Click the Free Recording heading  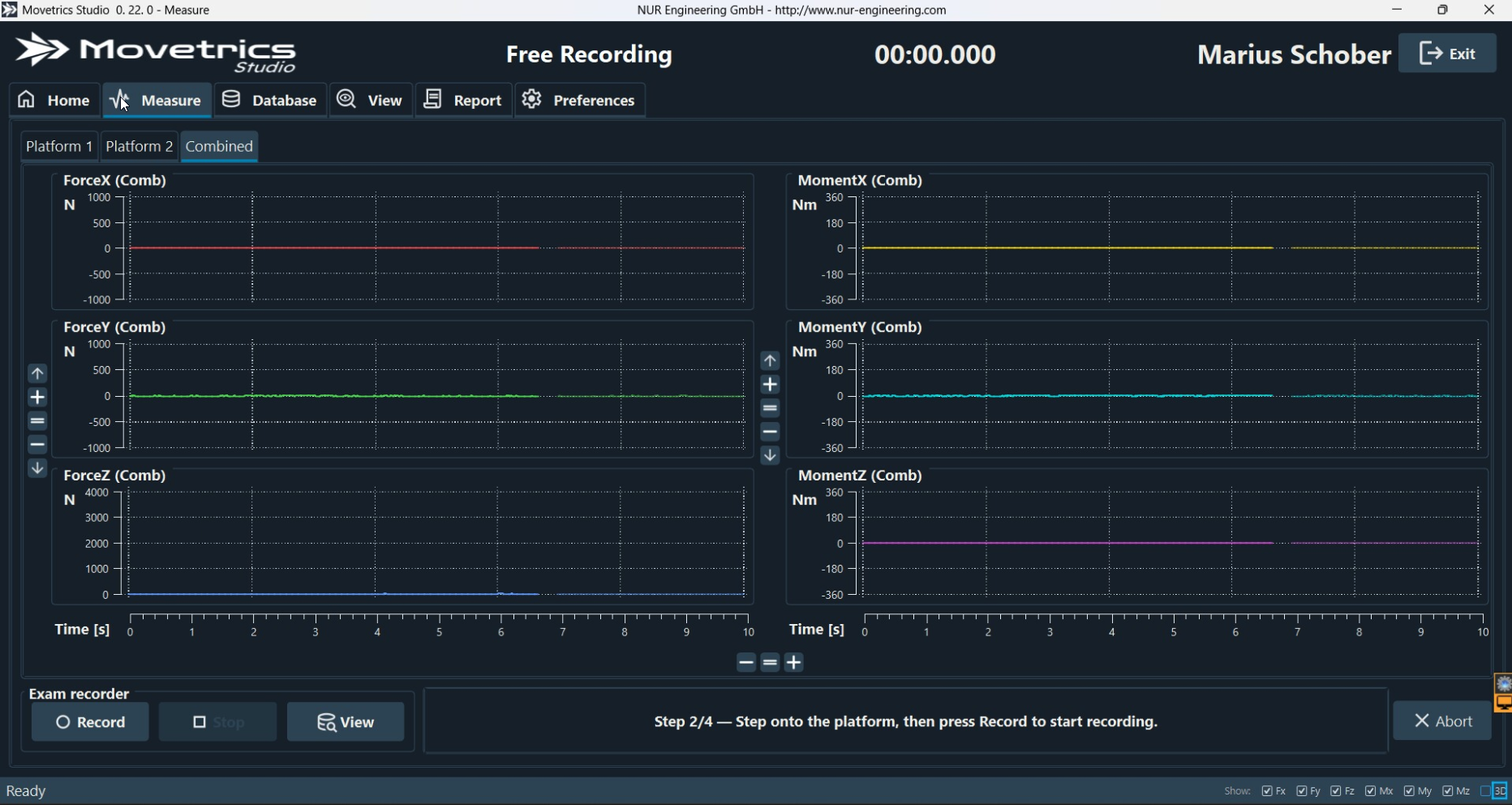tap(590, 54)
